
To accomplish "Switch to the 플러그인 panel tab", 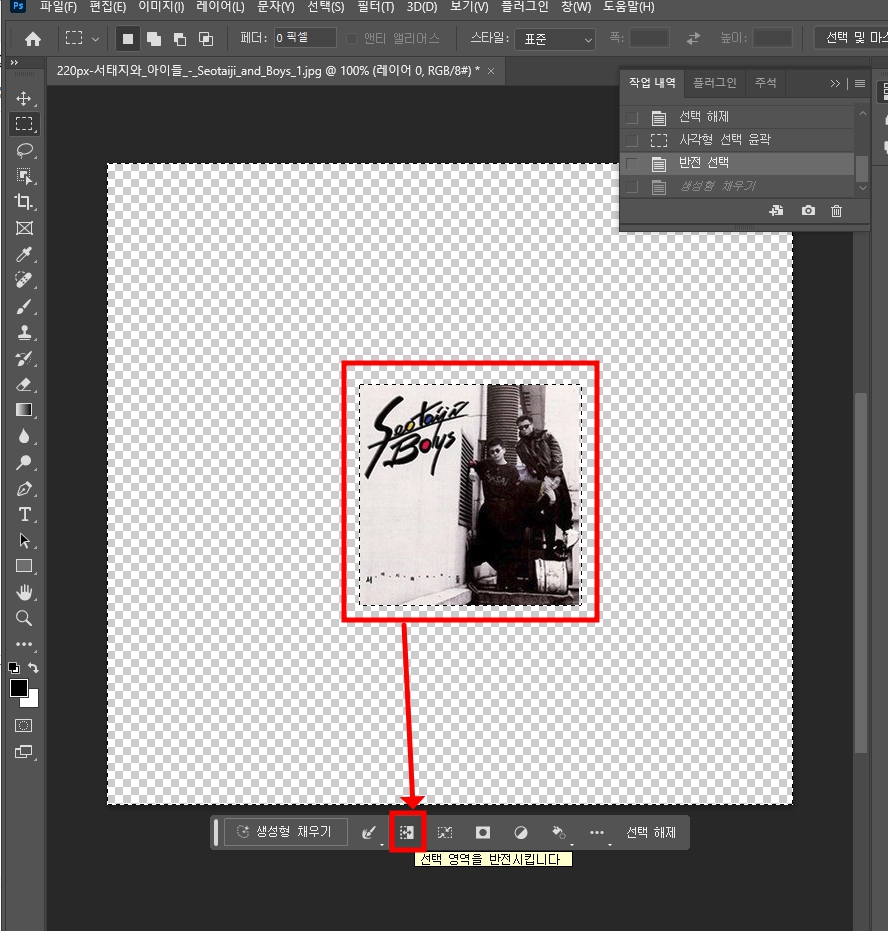I will [715, 83].
